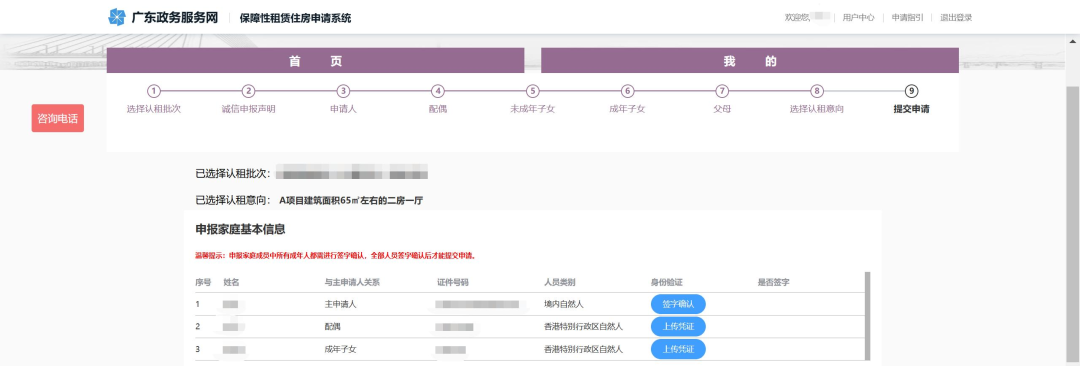Click the 咨询电话 button
Screen dimensions: 1080x366
click(x=58, y=118)
